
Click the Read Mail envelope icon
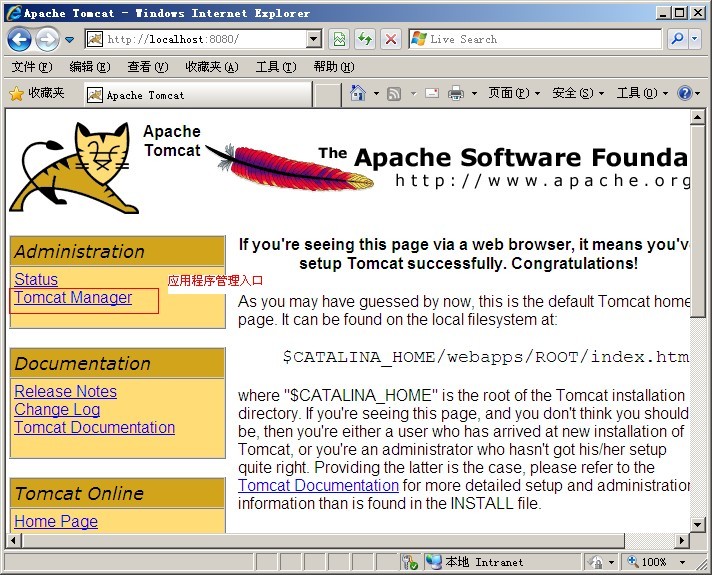pos(432,93)
